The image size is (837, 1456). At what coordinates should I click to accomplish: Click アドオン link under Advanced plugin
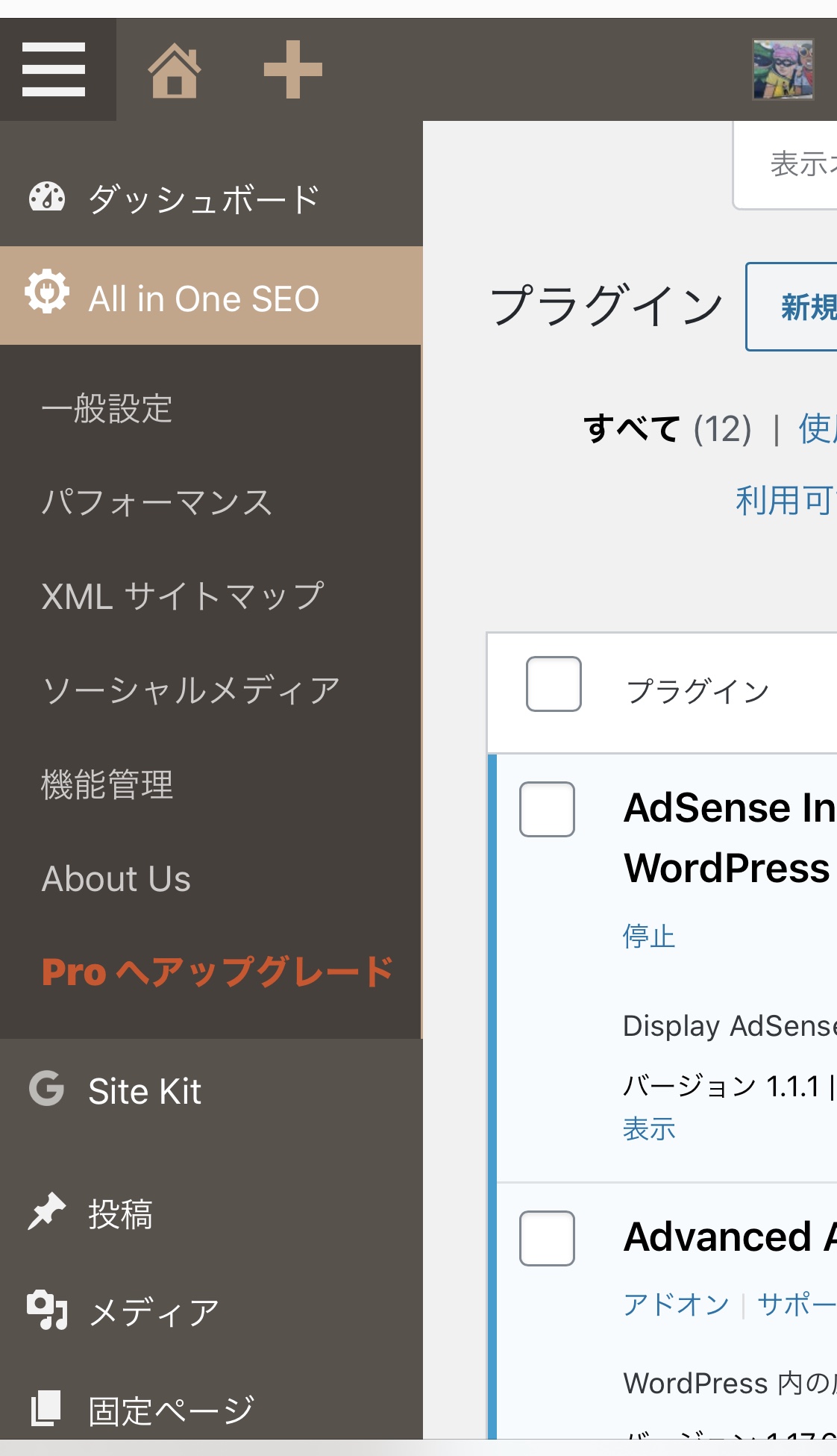[x=676, y=1305]
